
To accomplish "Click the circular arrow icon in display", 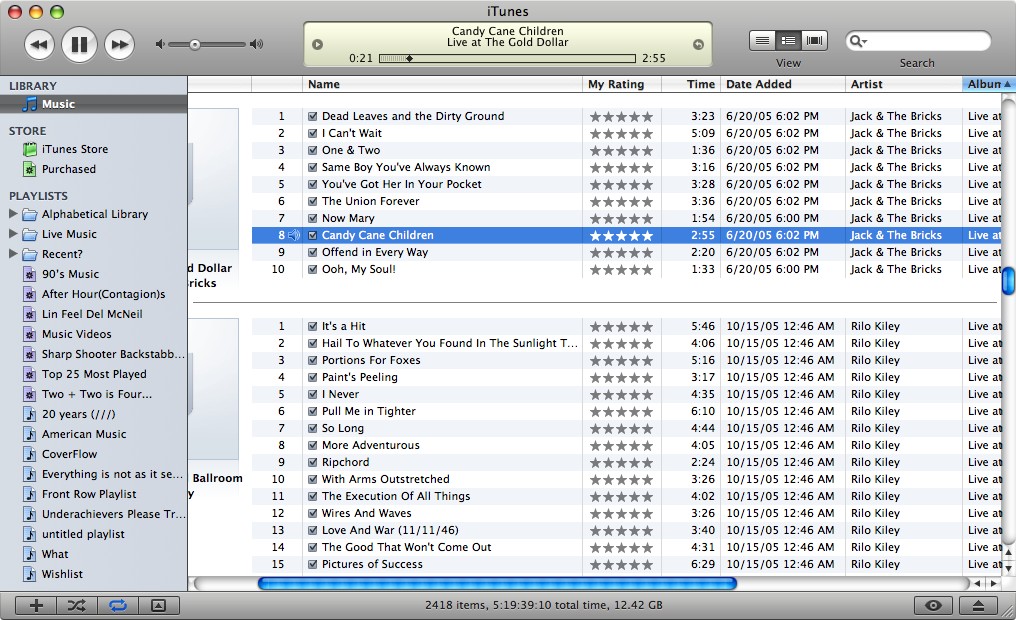I will (x=698, y=45).
